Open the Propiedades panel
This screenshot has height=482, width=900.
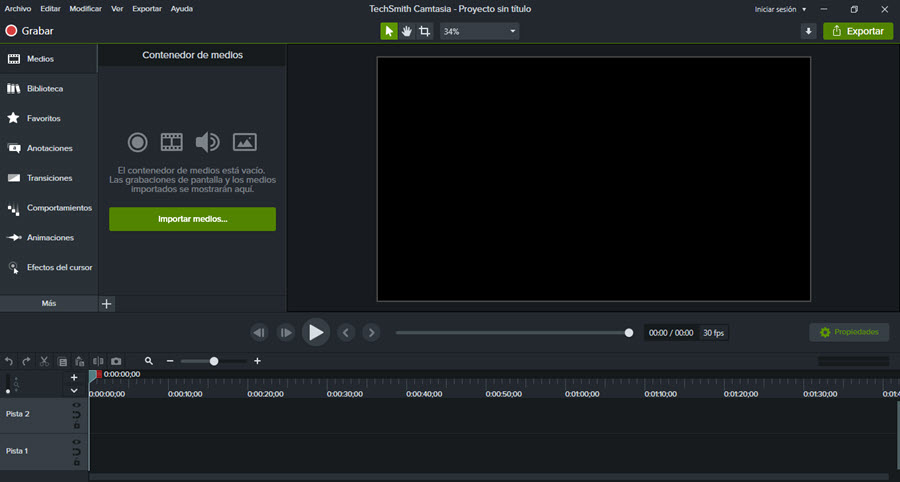[x=849, y=332]
